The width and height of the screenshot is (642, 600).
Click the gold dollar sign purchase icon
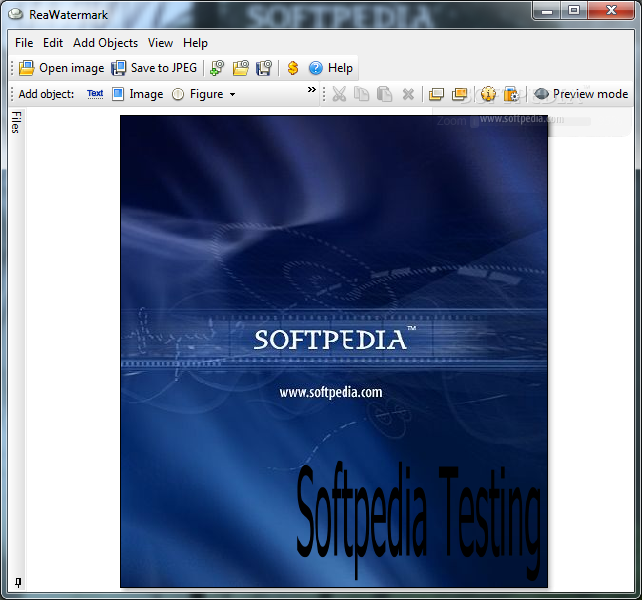point(293,68)
